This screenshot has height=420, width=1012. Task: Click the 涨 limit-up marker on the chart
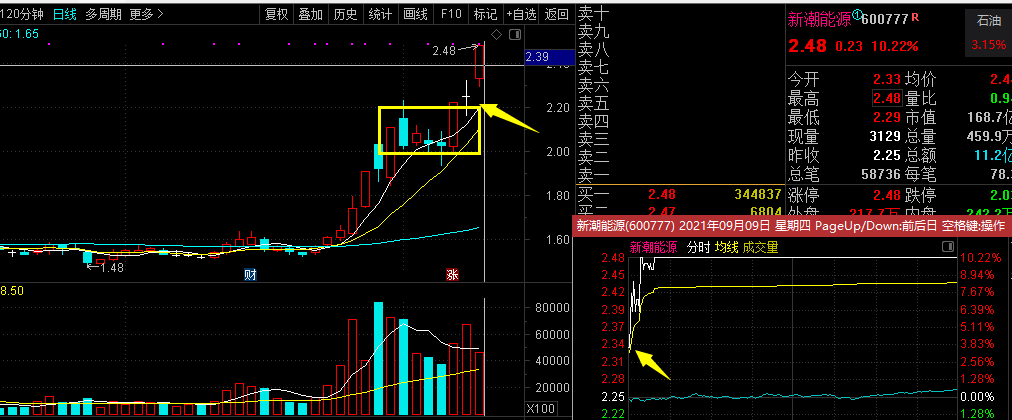tap(452, 274)
